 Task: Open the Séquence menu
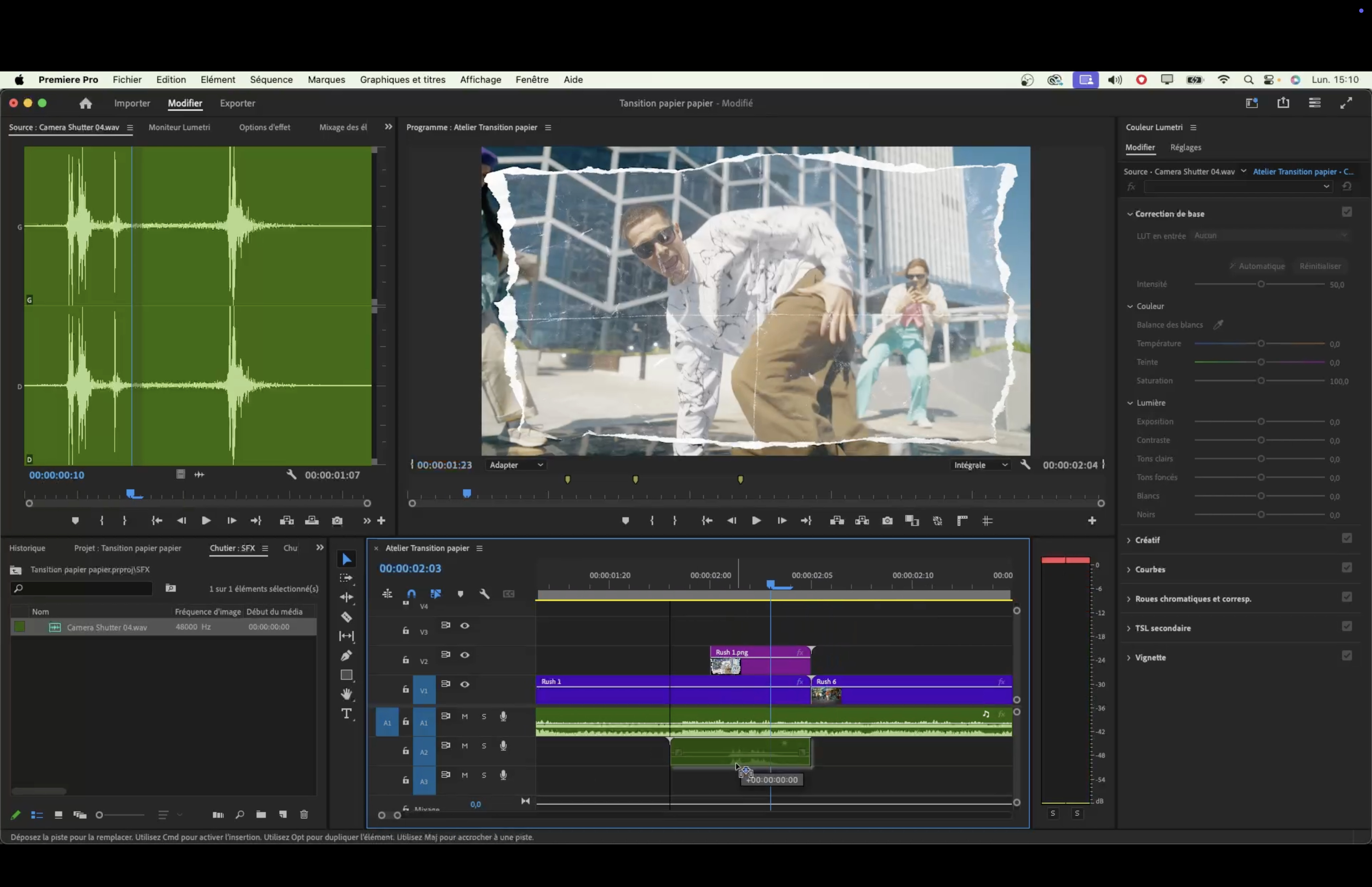pos(271,79)
